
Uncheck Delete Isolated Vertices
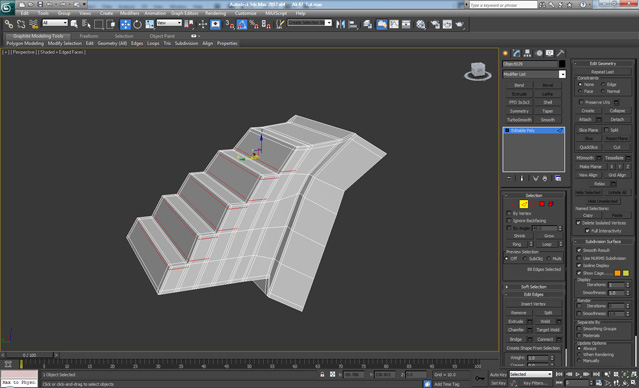pos(578,223)
